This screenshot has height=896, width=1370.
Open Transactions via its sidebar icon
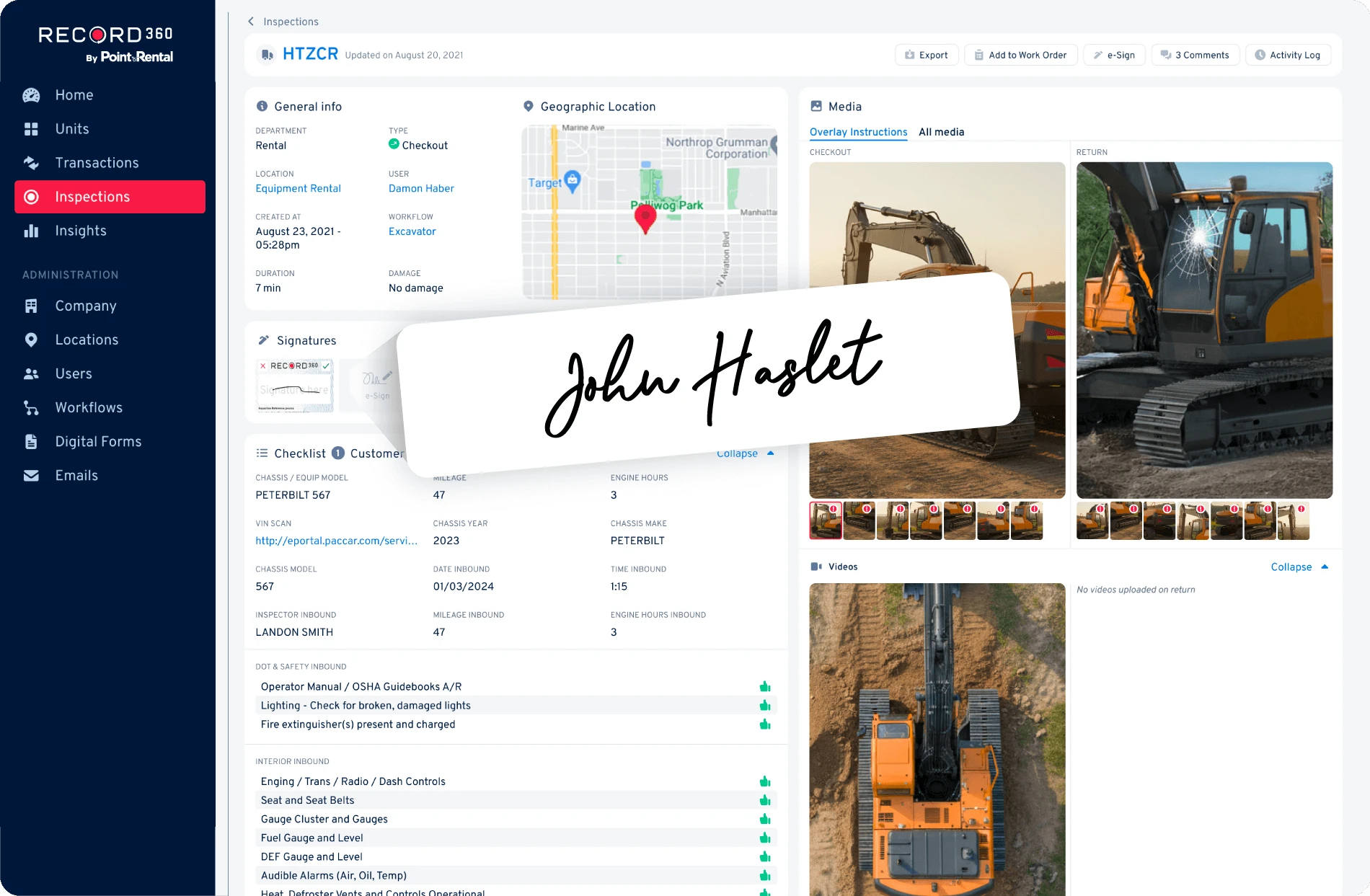click(31, 163)
